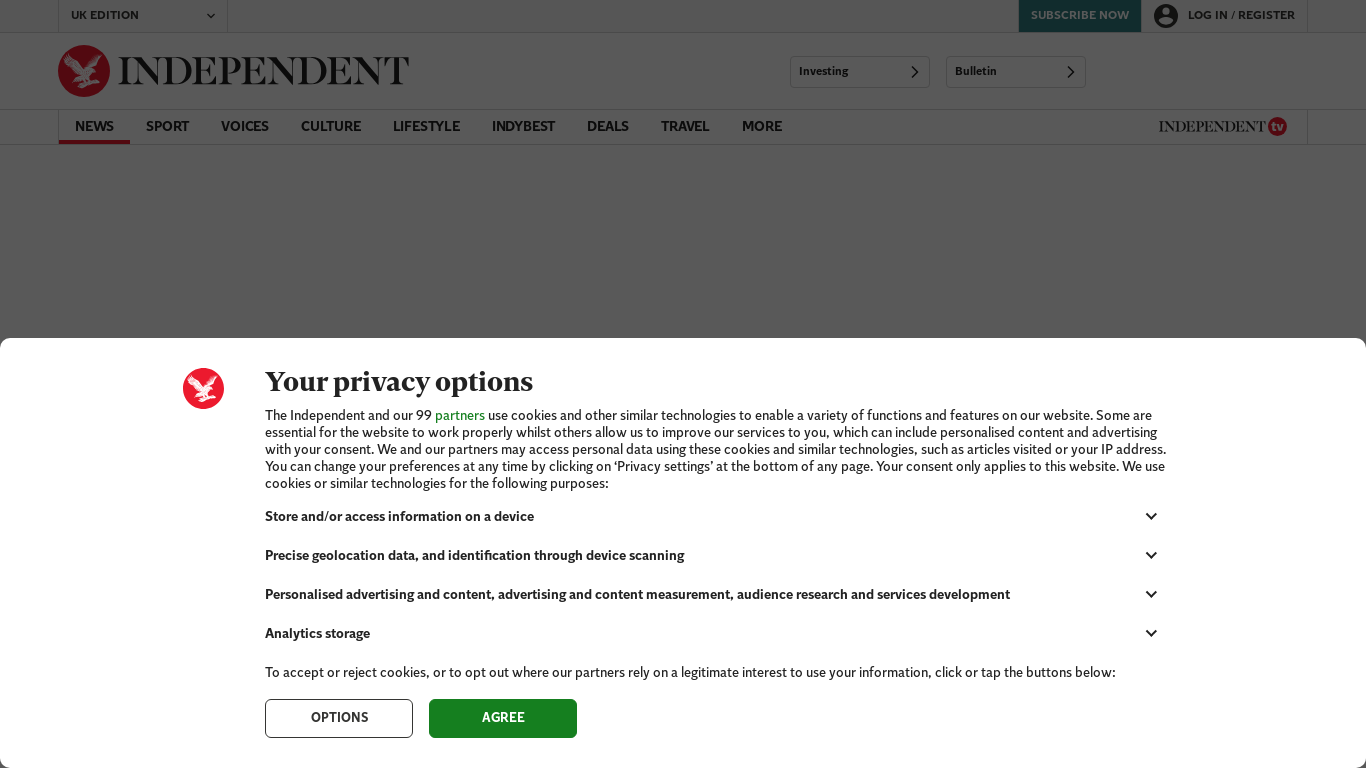The image size is (1366, 768).
Task: Open cookie Options button
Action: [x=339, y=718]
